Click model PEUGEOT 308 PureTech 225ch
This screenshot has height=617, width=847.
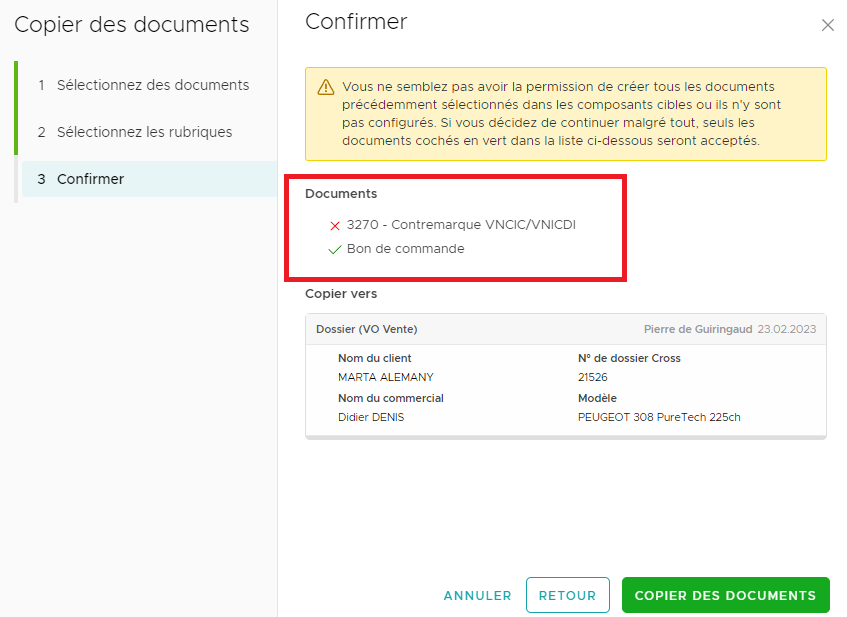659,417
